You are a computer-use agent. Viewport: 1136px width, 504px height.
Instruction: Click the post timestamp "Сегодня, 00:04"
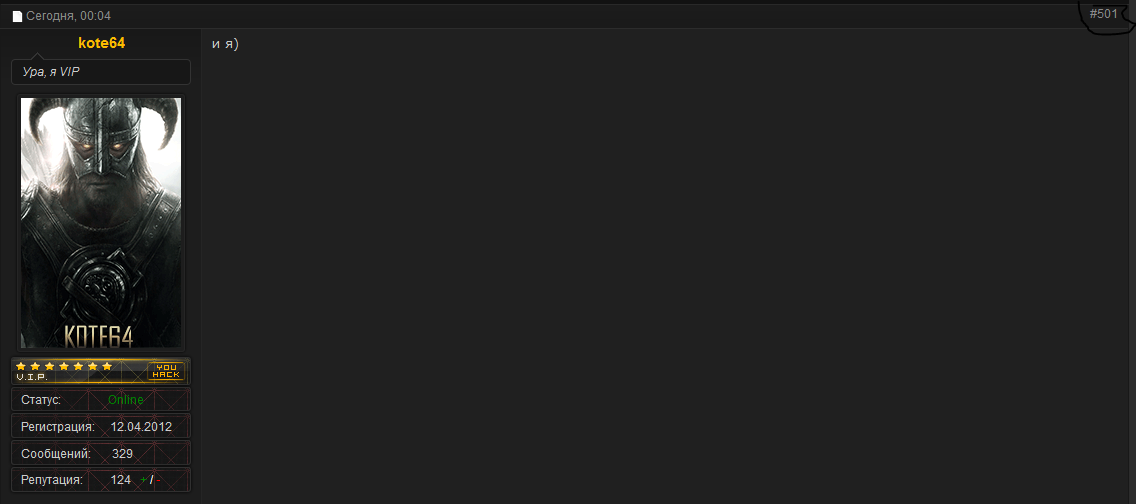pos(69,16)
